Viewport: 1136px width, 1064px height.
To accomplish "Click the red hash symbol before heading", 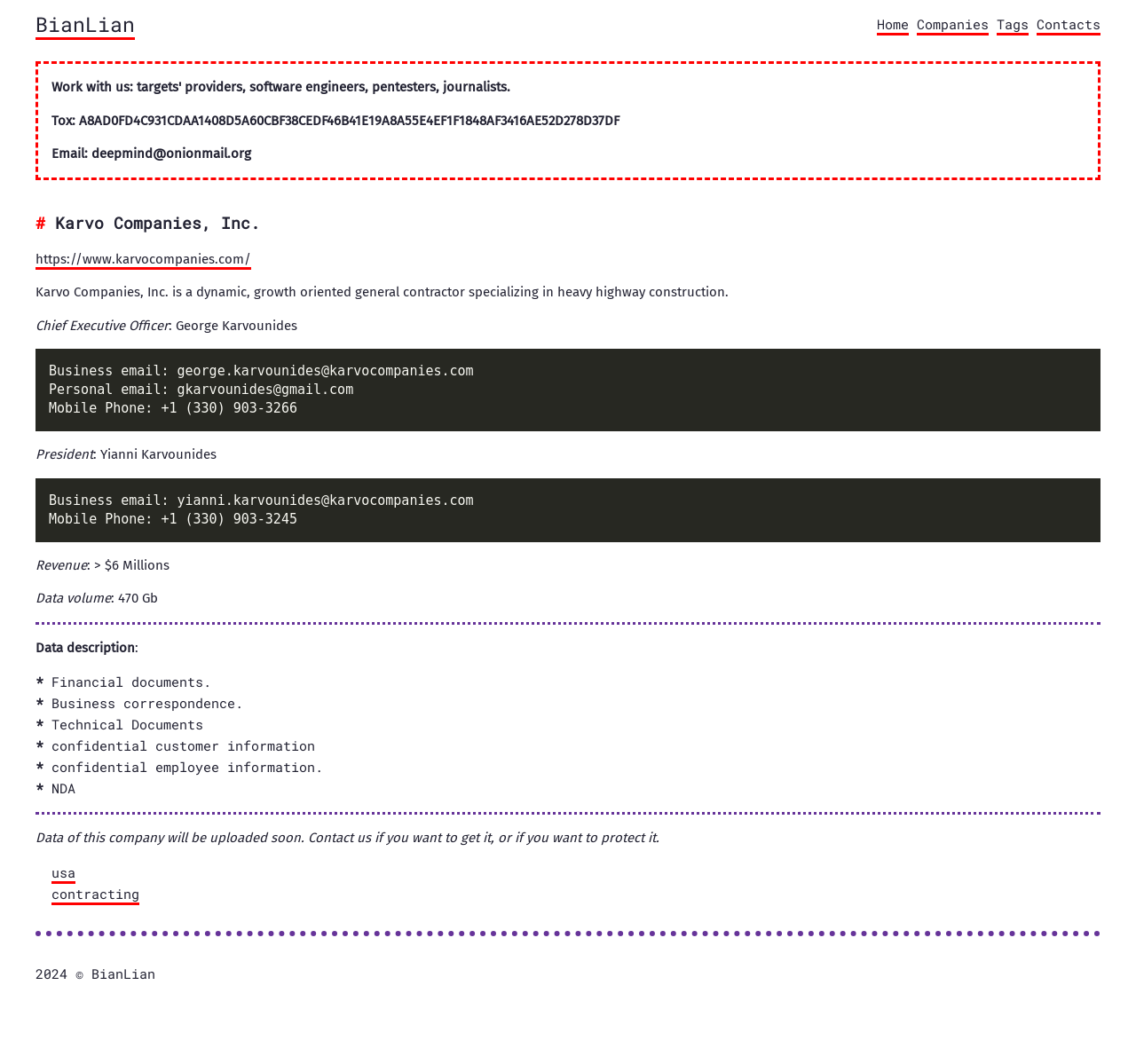I will coord(41,224).
